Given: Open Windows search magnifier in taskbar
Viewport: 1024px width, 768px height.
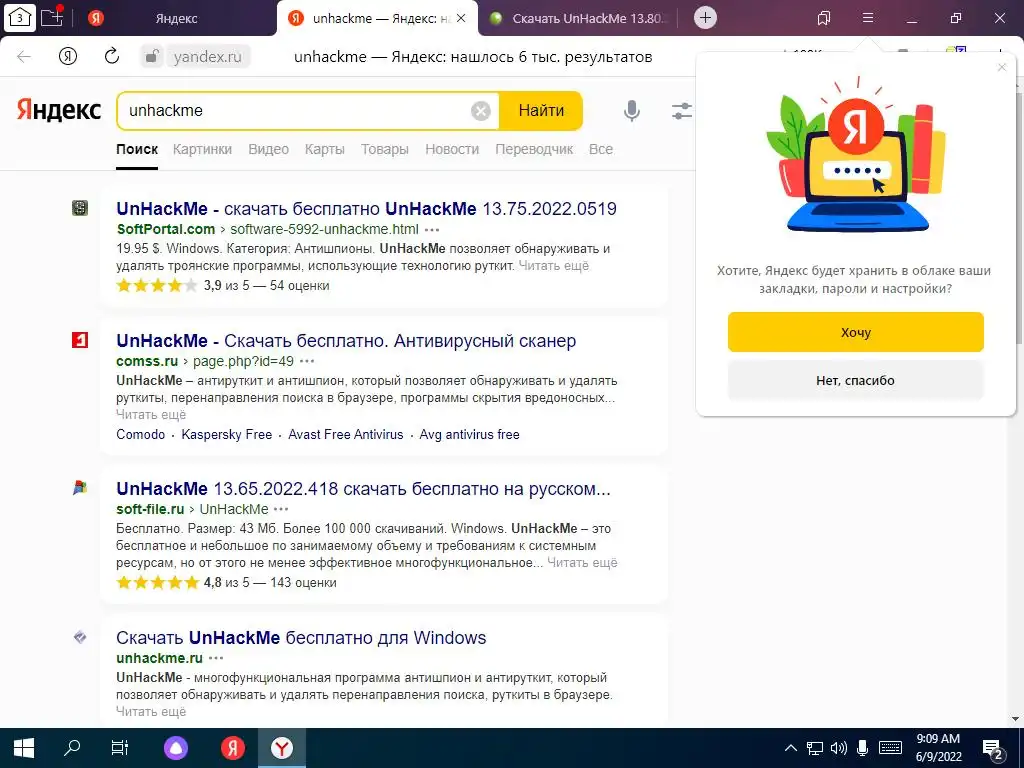Looking at the screenshot, I should (72, 748).
